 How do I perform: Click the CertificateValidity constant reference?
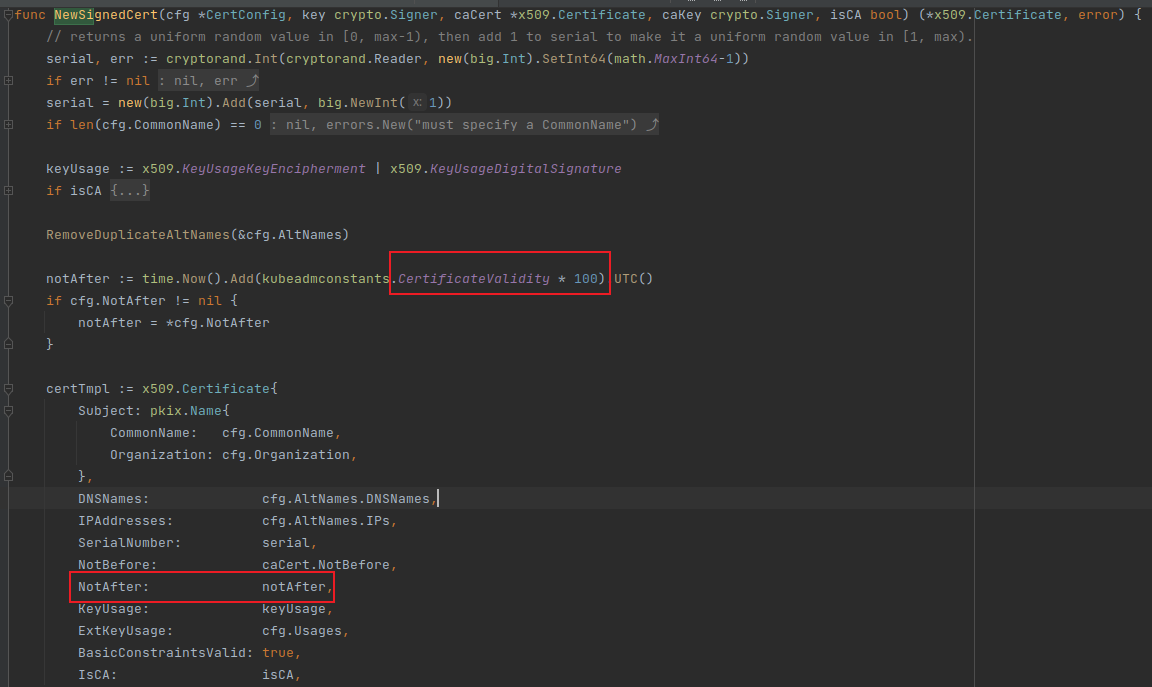(473, 278)
